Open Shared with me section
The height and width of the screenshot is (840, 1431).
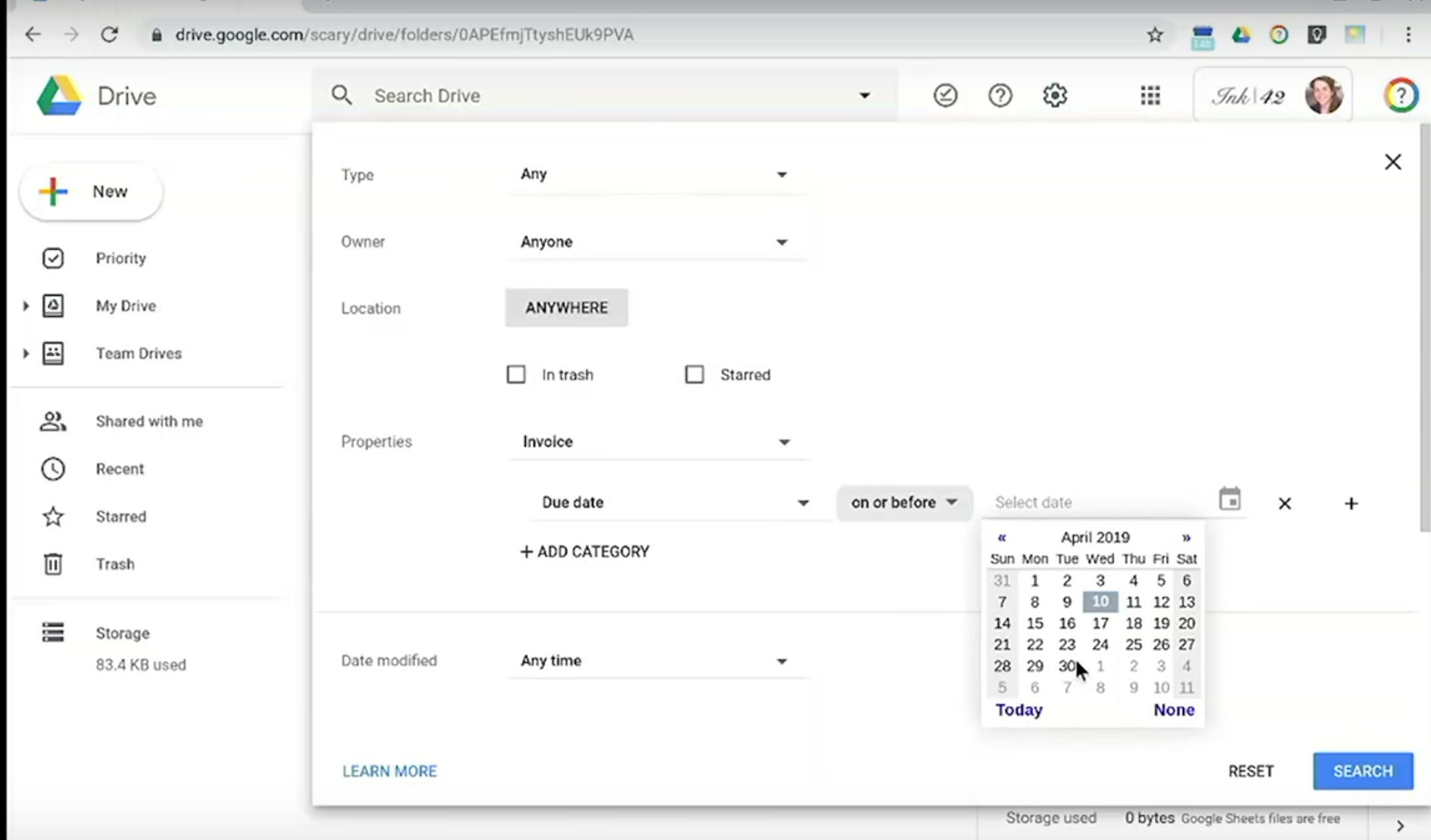[148, 421]
